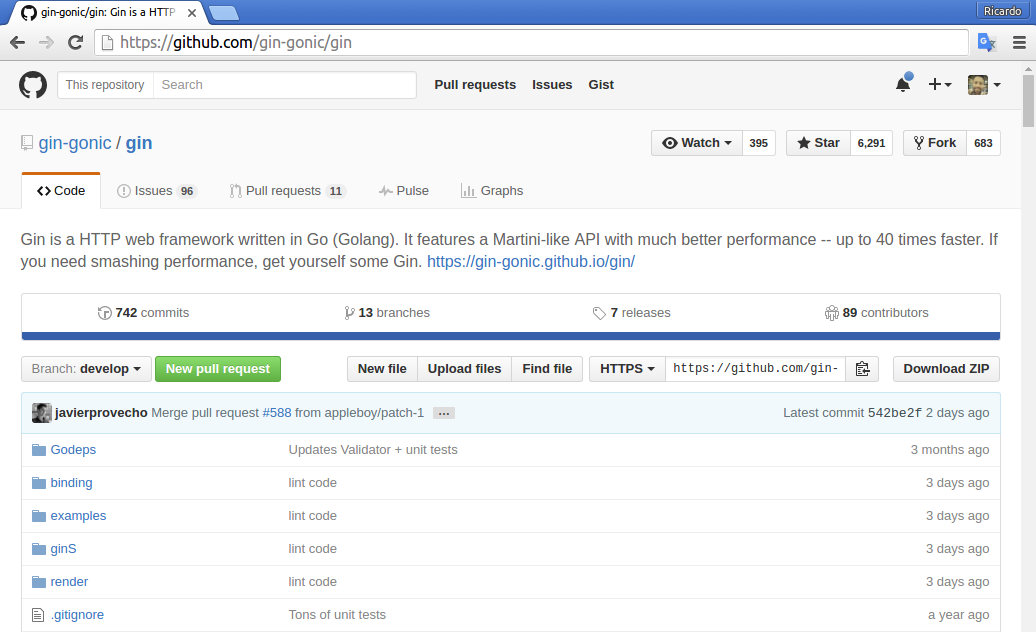Screen dimensions: 1036x632
Task: Expand commit message ellipsis button
Action: coord(444,413)
